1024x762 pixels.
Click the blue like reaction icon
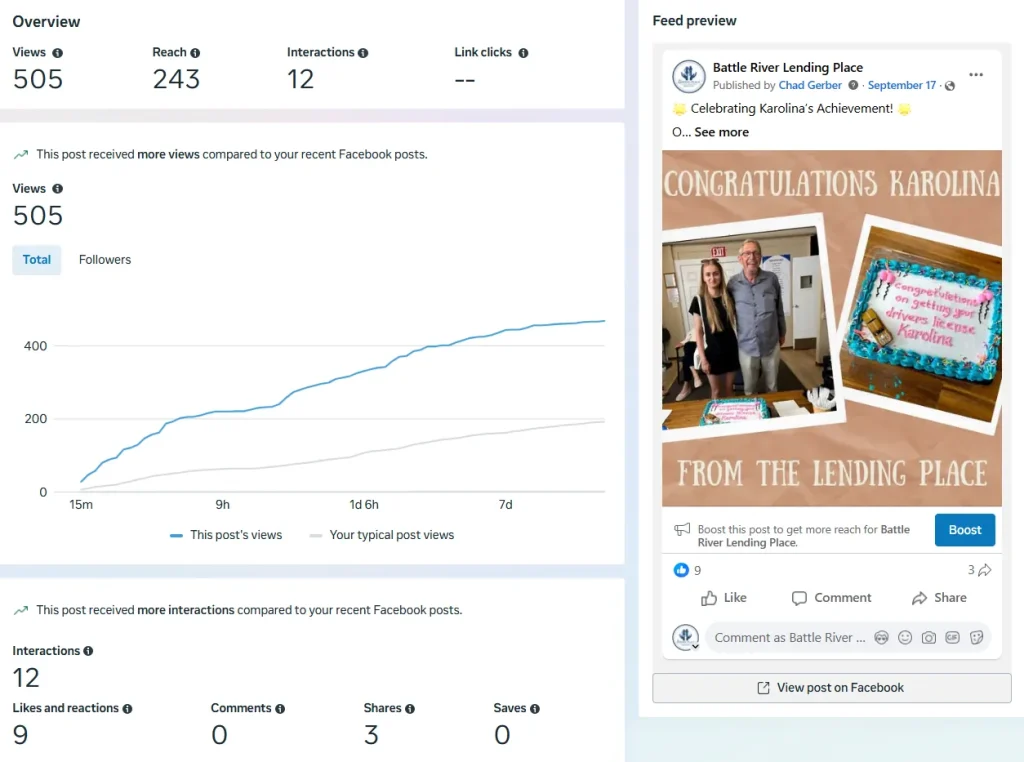tap(681, 570)
